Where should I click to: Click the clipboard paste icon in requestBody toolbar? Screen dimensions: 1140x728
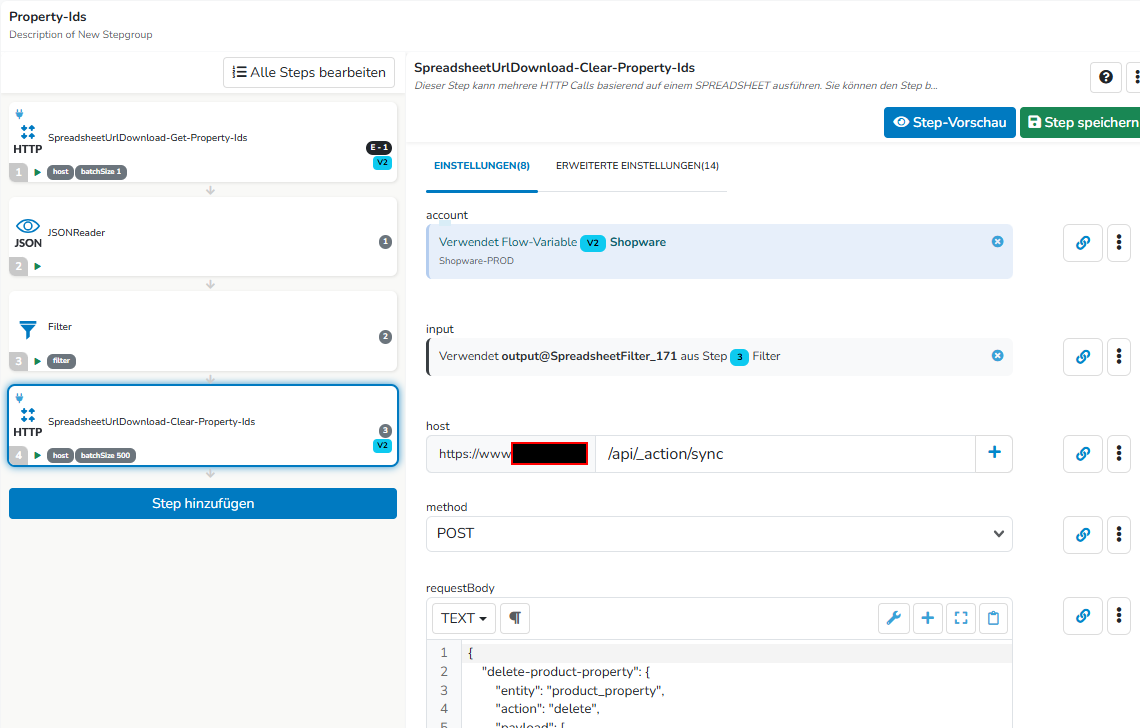(x=993, y=618)
